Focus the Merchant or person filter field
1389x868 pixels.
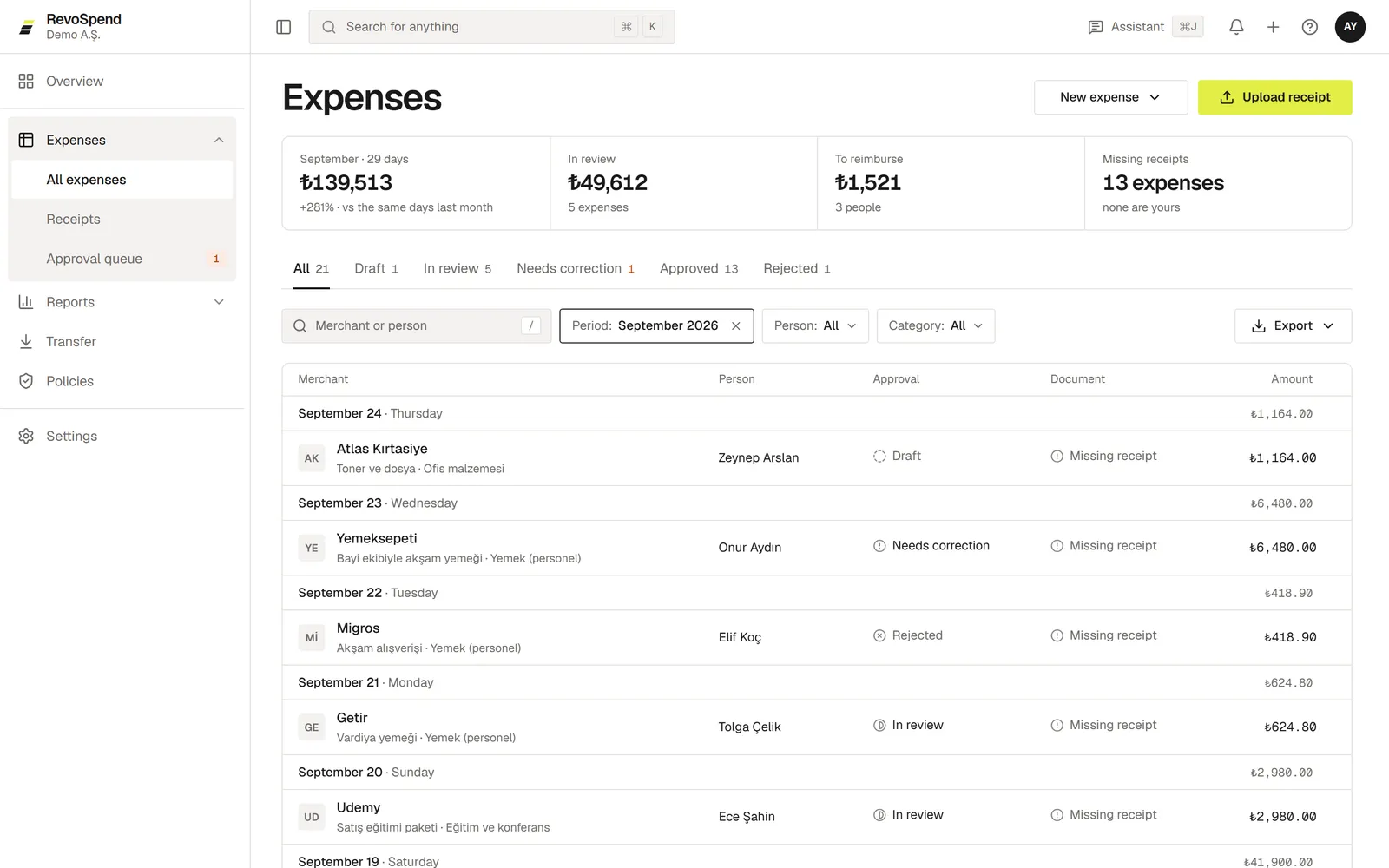point(417,325)
